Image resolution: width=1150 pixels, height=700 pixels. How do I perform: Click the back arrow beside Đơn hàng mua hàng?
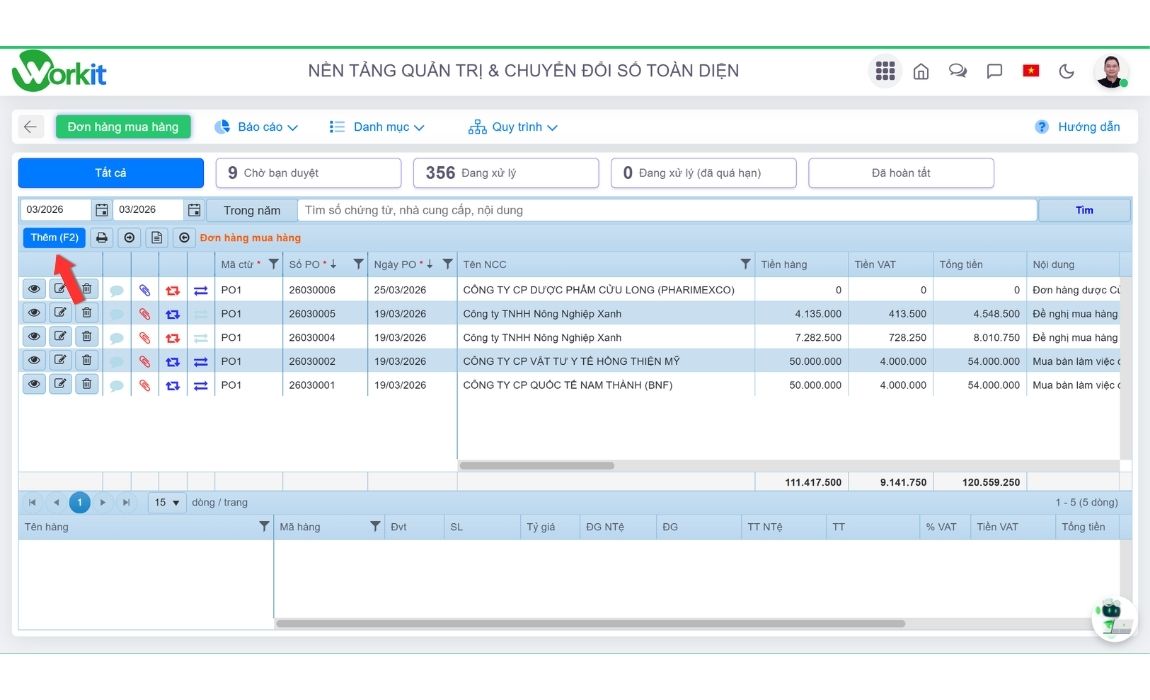pos(31,127)
